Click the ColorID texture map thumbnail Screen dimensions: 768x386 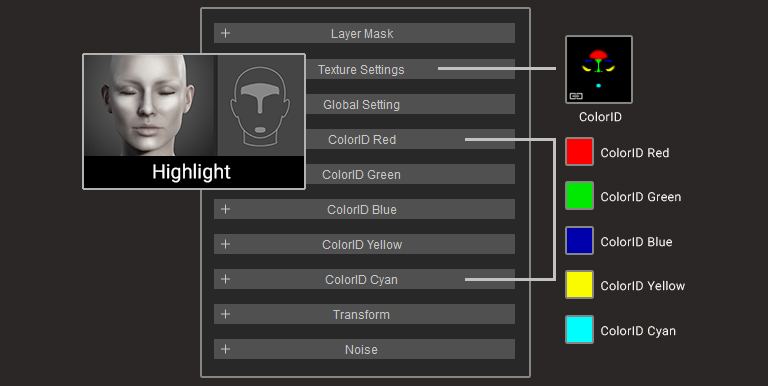pyautogui.click(x=599, y=70)
